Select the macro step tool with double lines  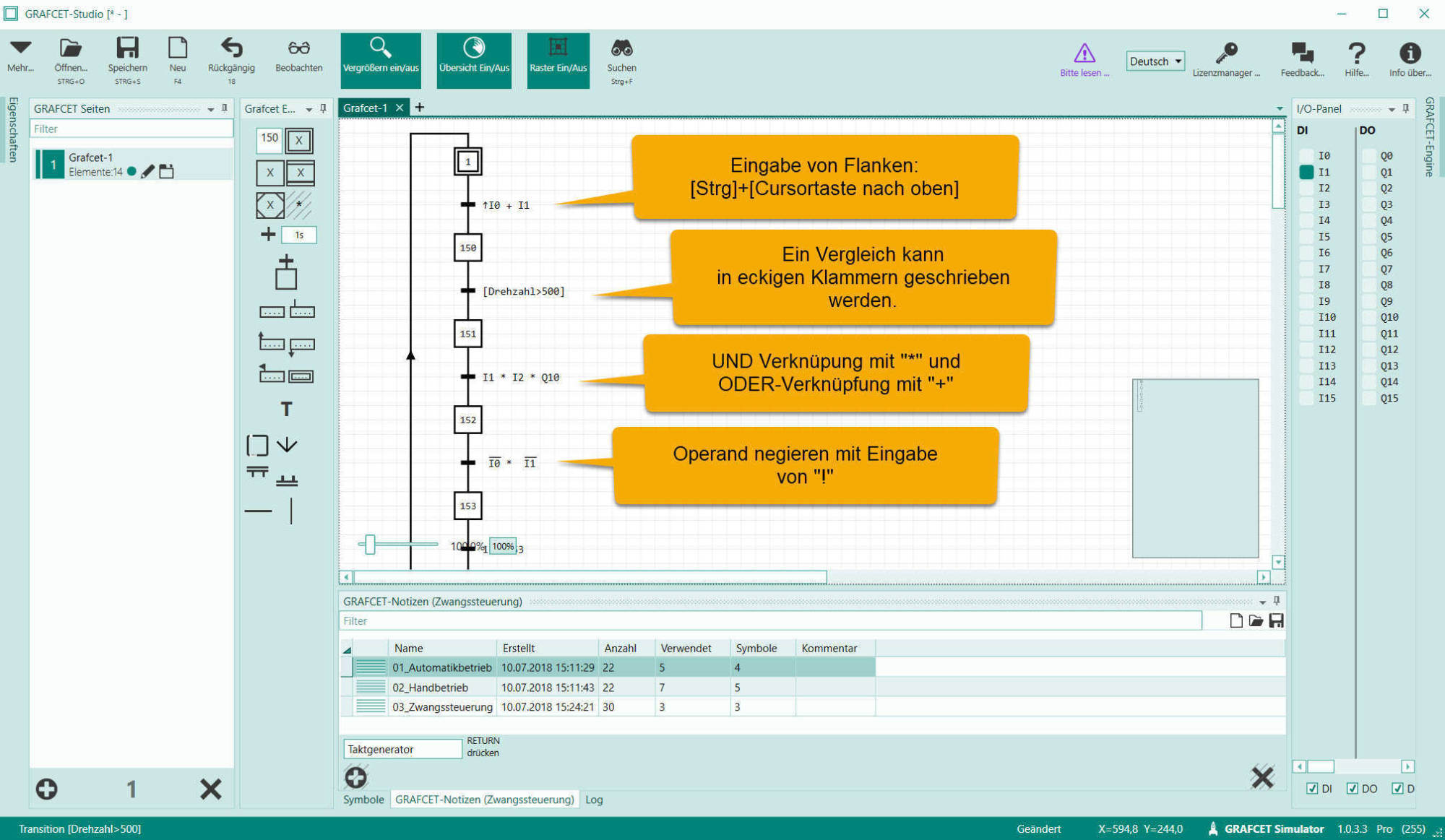(301, 173)
